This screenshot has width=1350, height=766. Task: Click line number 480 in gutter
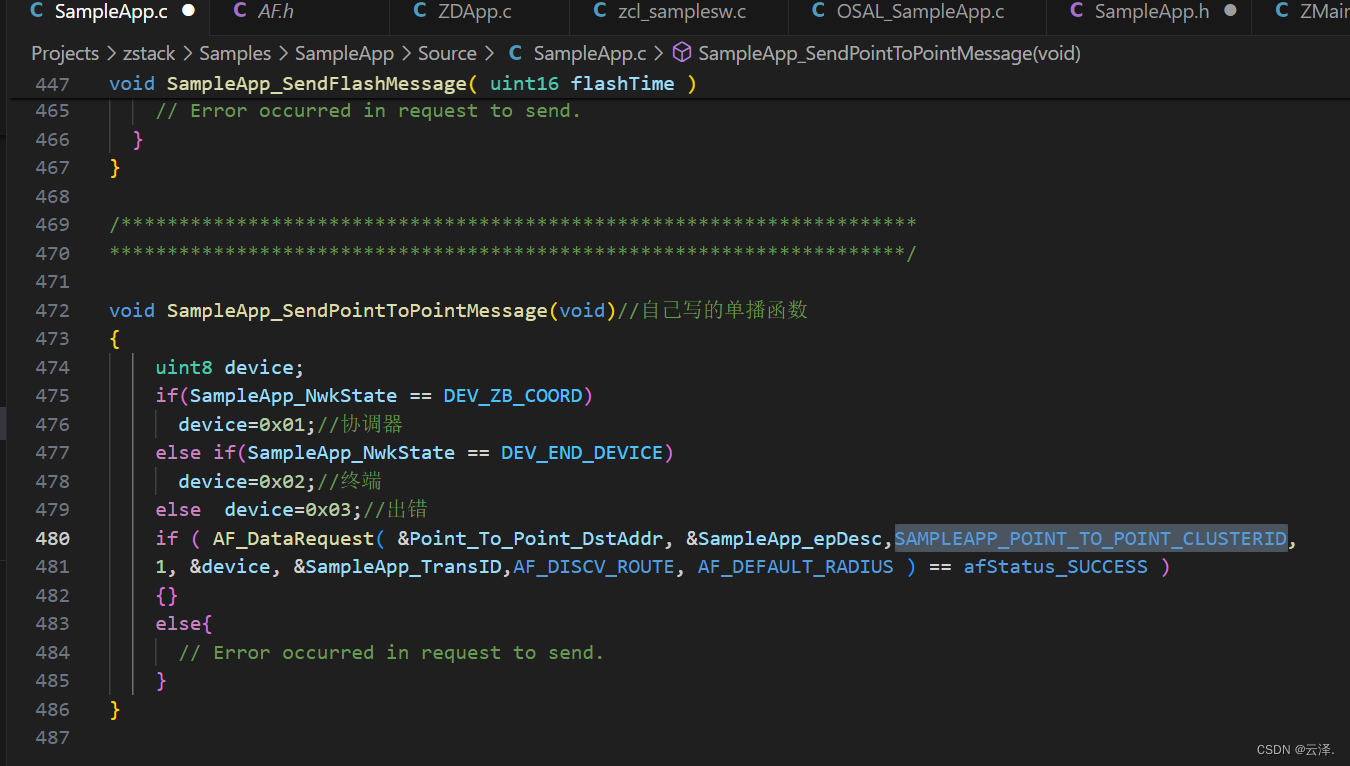coord(52,538)
